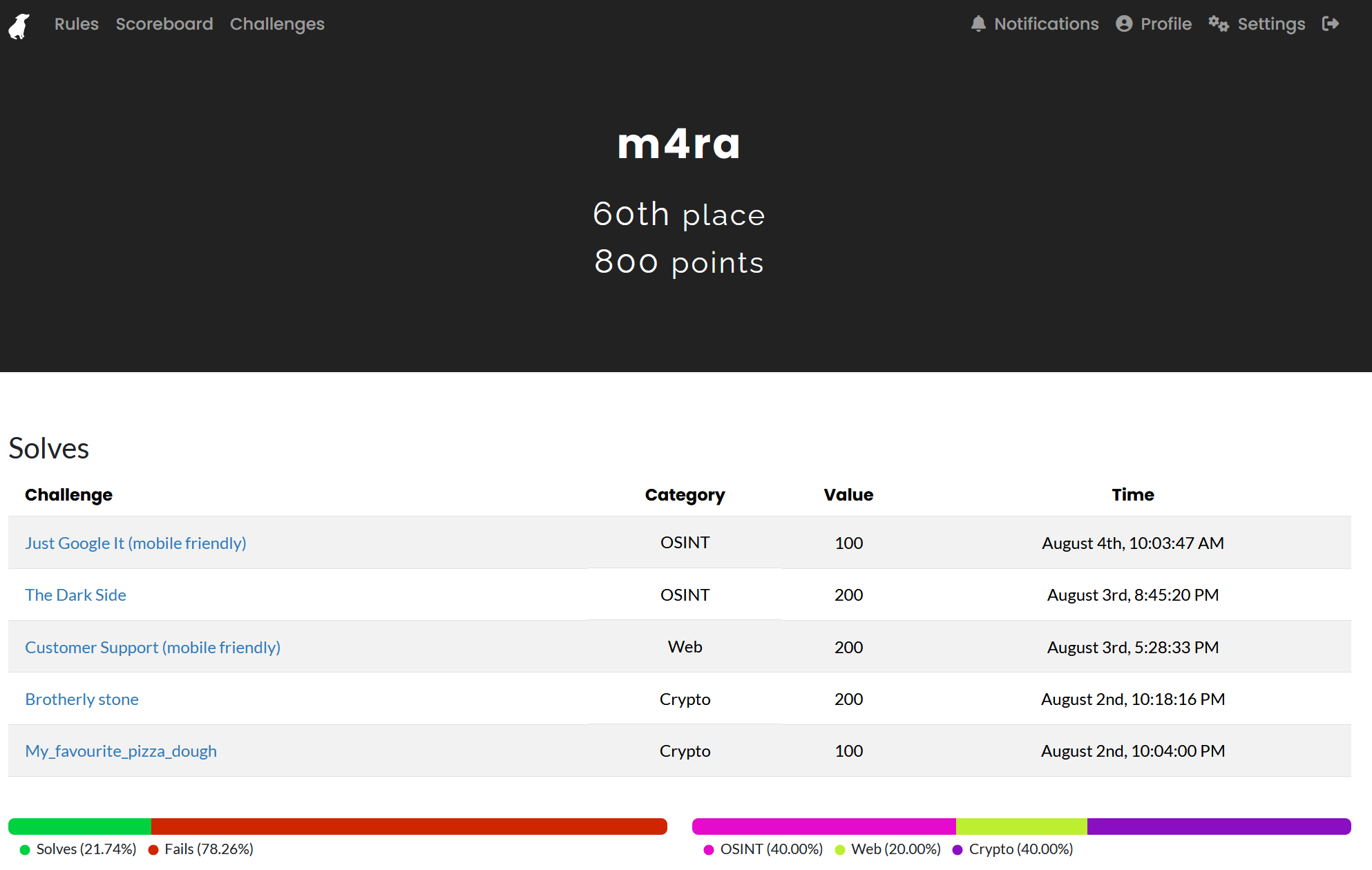Screen dimensions: 1372x870
Task: Click the Web category cell
Action: tap(685, 647)
